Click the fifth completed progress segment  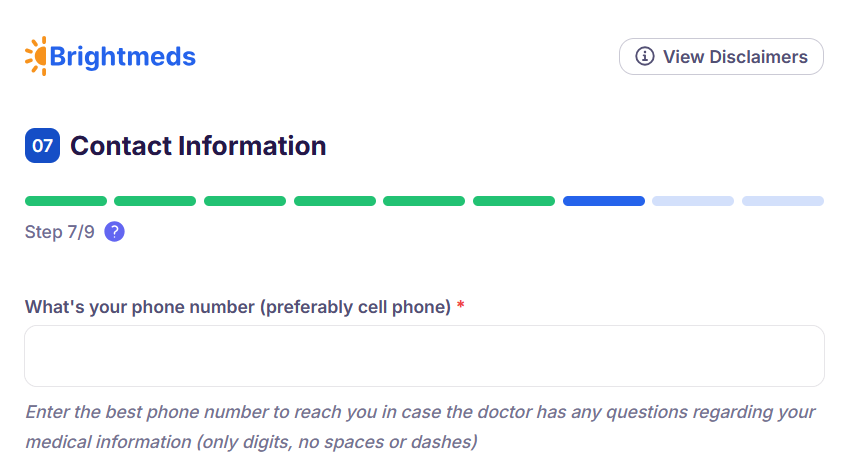tap(424, 201)
